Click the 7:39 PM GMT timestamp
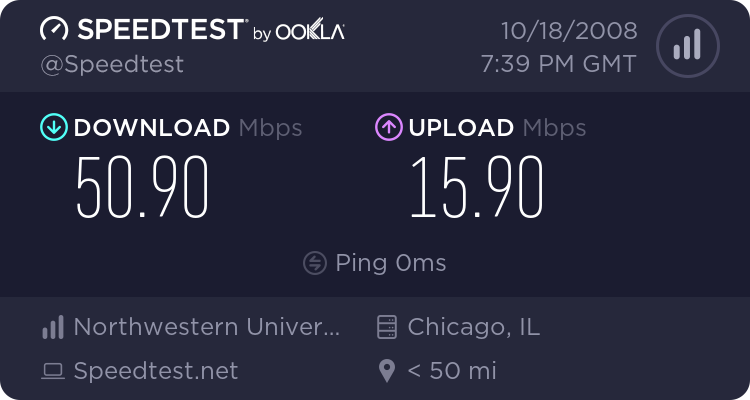The image size is (750, 400). [x=558, y=64]
